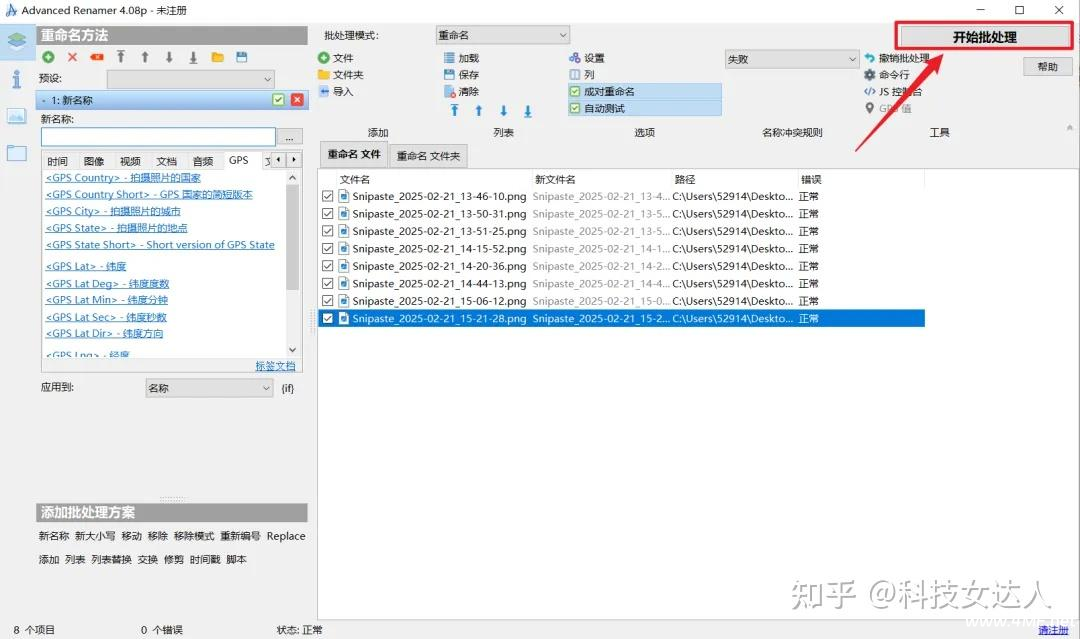Viewport: 1080px width, 639px height.
Task: Move the method to top with arrow icon
Action: [x=121, y=58]
